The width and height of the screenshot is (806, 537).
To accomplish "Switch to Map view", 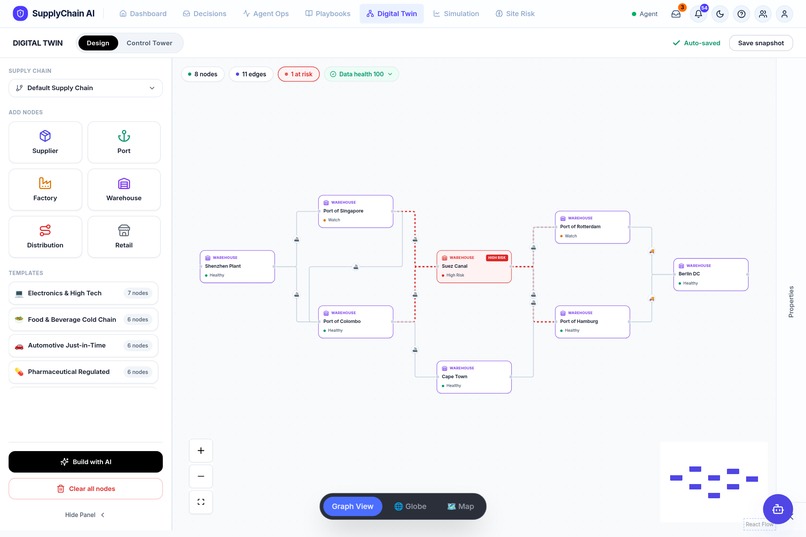I will point(461,507).
